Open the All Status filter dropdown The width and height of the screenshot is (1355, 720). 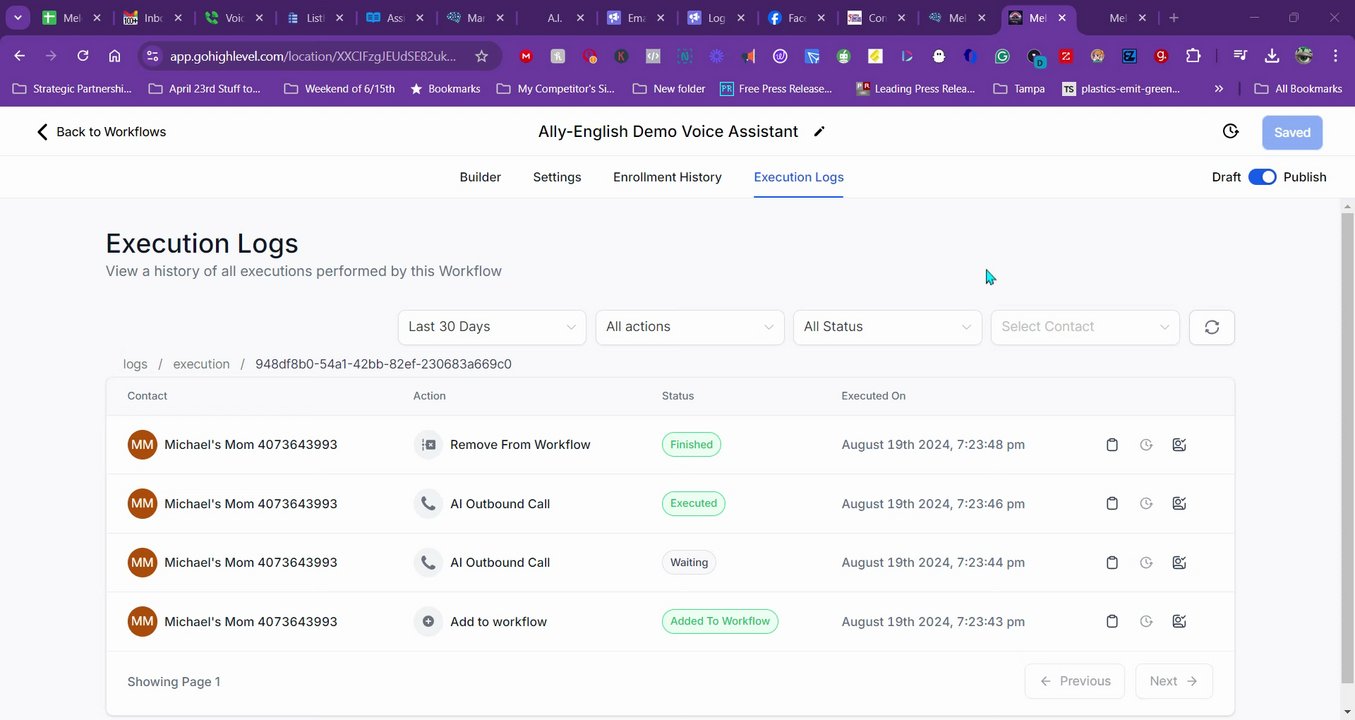click(887, 327)
